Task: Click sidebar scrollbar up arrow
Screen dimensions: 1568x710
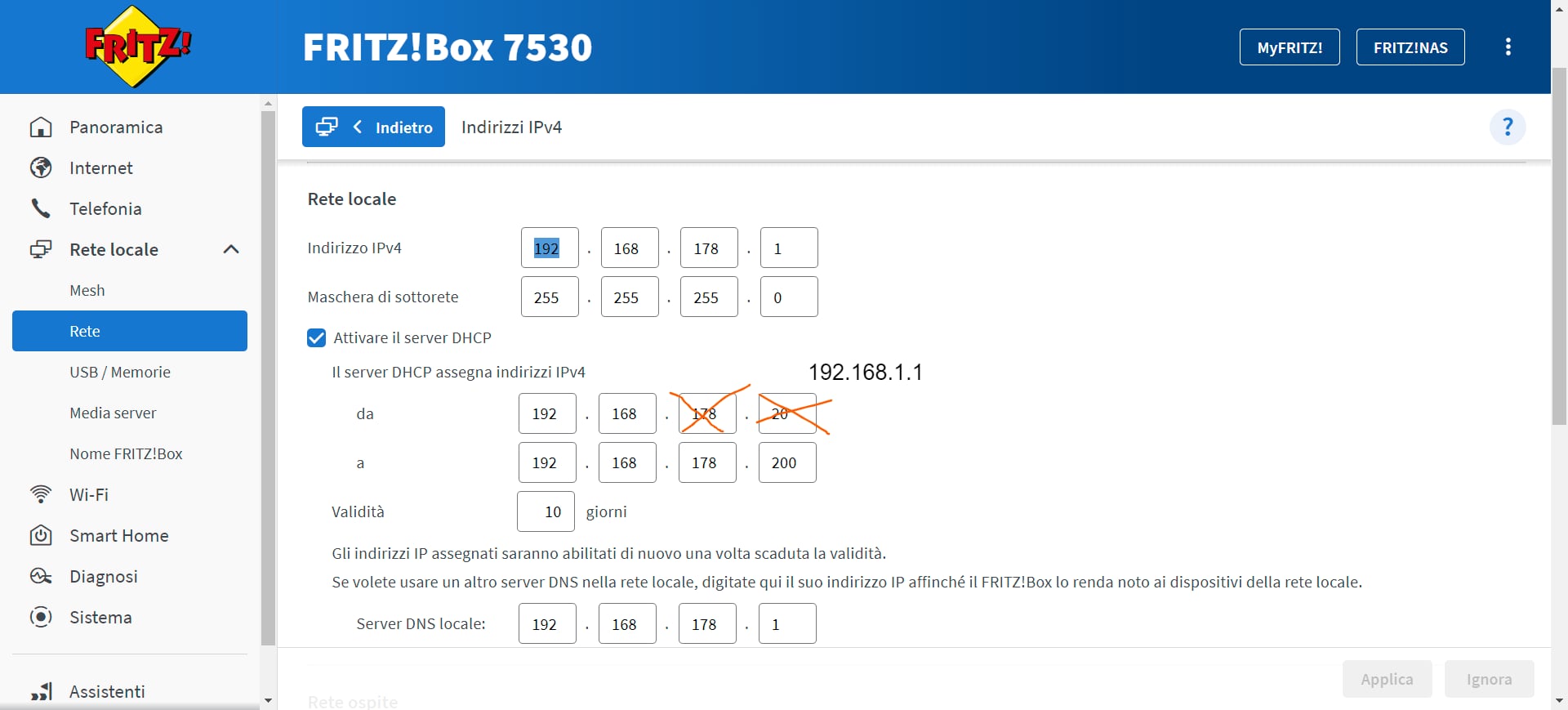Action: pyautogui.click(x=268, y=104)
